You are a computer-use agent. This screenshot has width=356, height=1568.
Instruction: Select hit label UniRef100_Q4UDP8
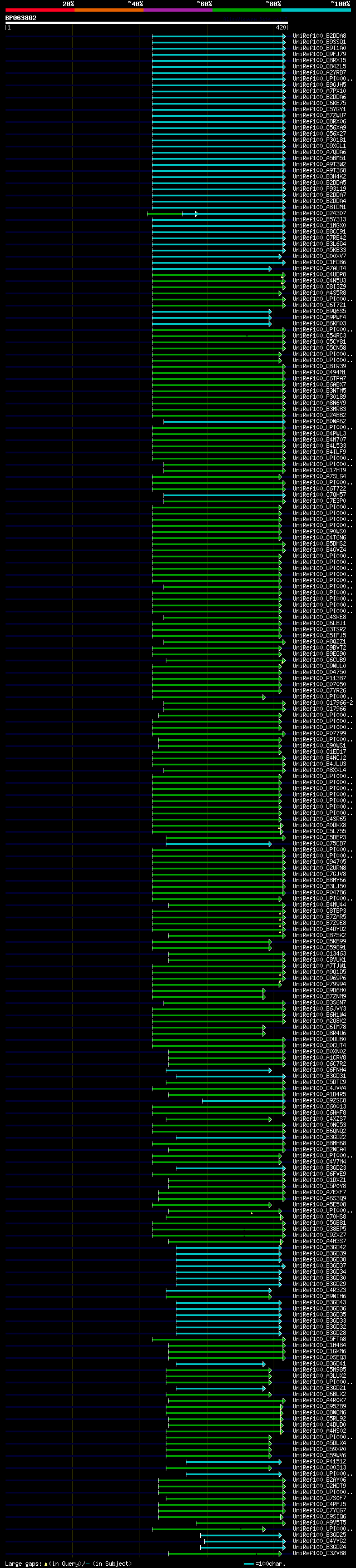coord(319,275)
